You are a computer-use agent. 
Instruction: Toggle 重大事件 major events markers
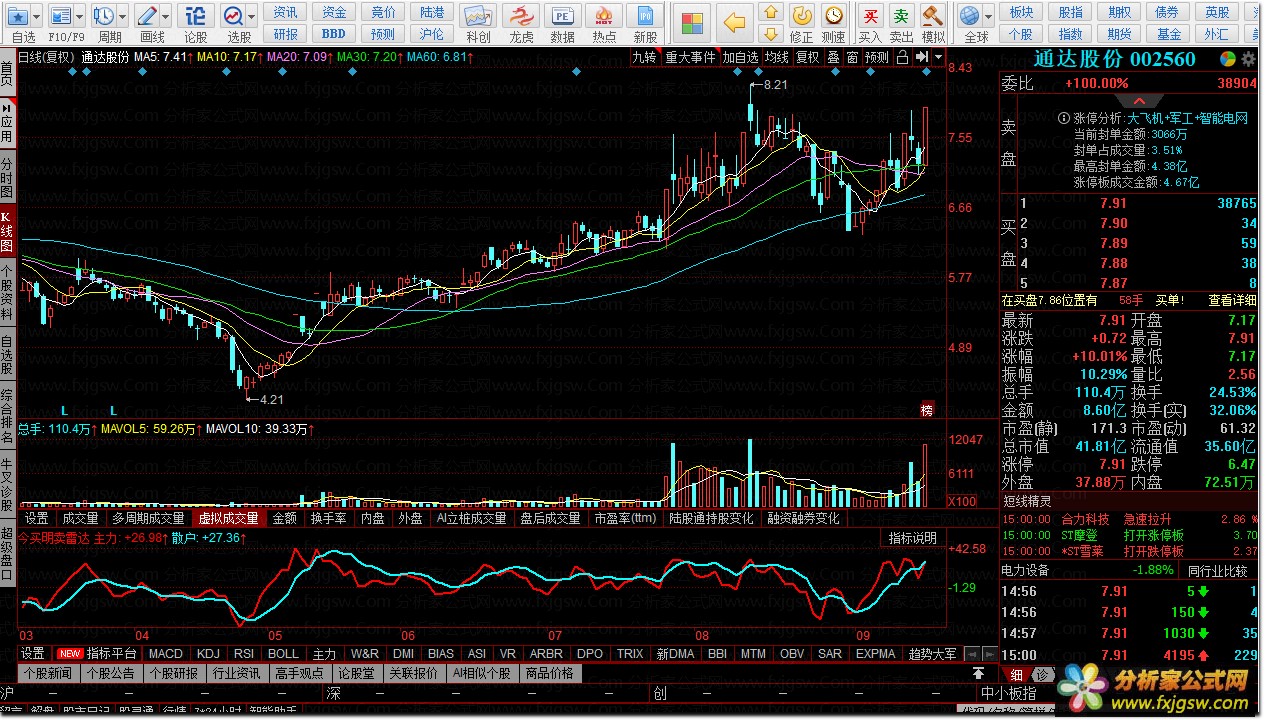tap(691, 58)
